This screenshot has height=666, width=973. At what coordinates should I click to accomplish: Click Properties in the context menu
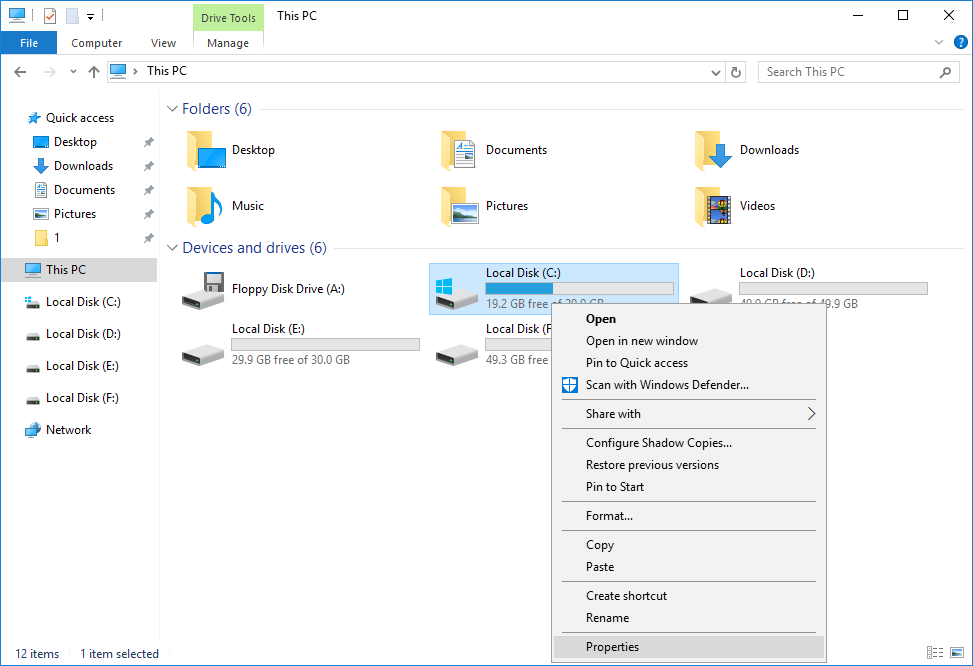click(689, 647)
